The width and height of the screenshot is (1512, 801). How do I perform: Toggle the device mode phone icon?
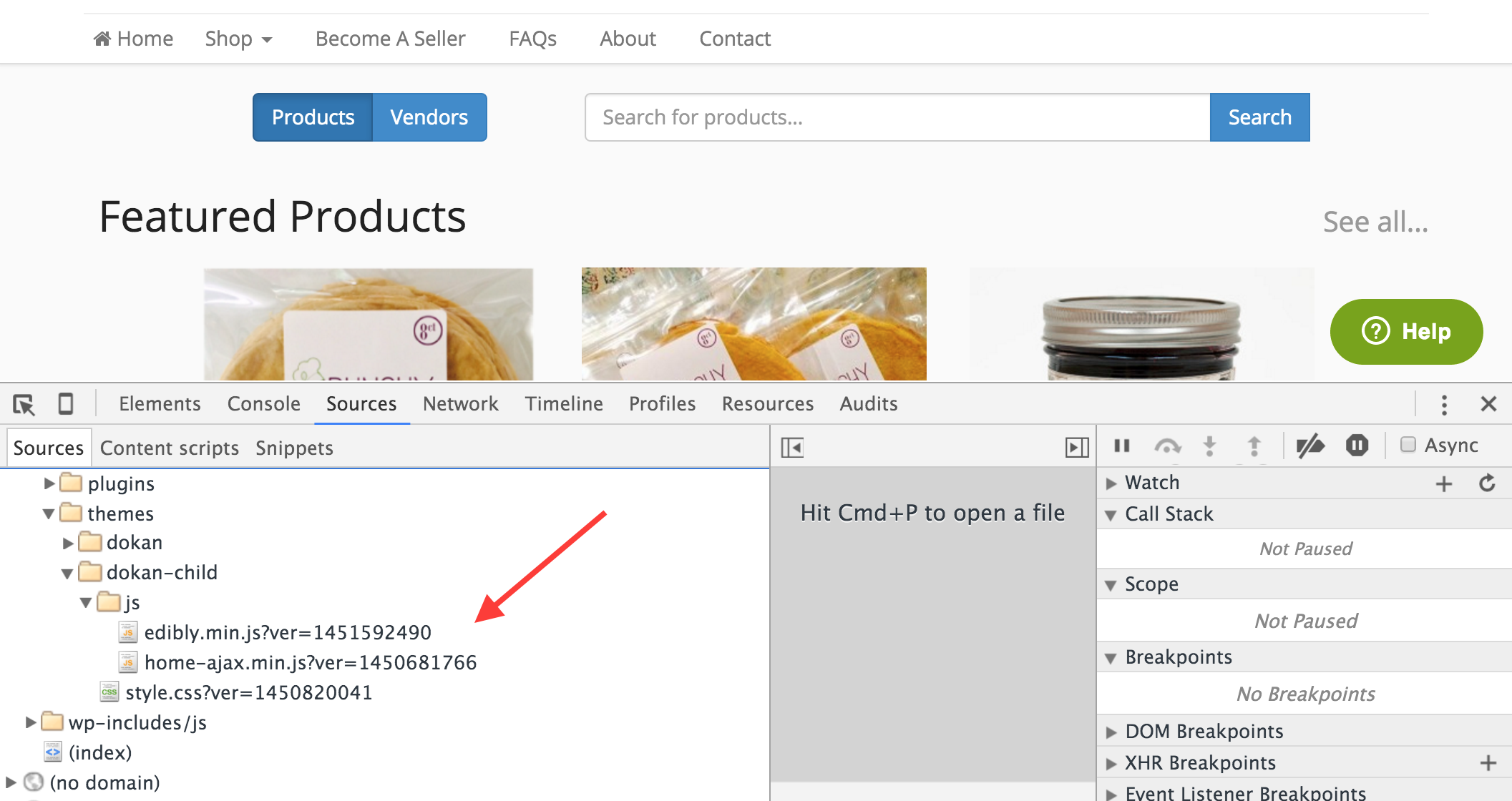[65, 404]
